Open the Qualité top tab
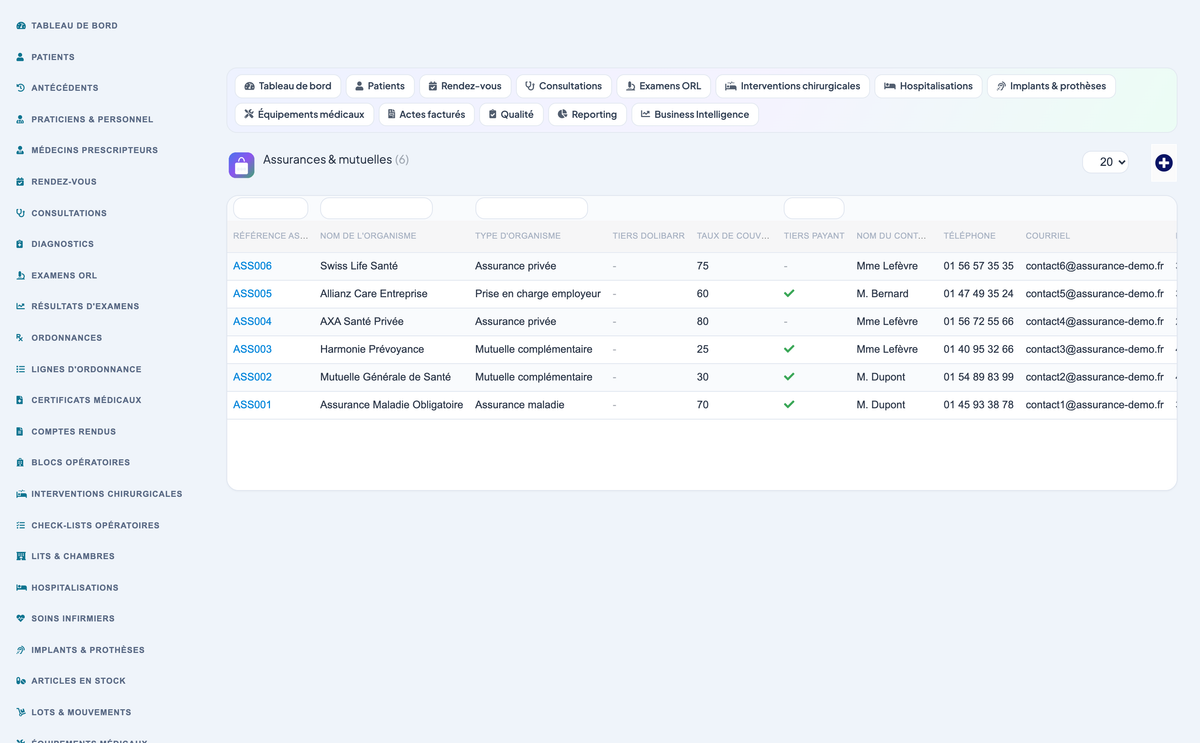The height and width of the screenshot is (743, 1200). click(x=511, y=114)
